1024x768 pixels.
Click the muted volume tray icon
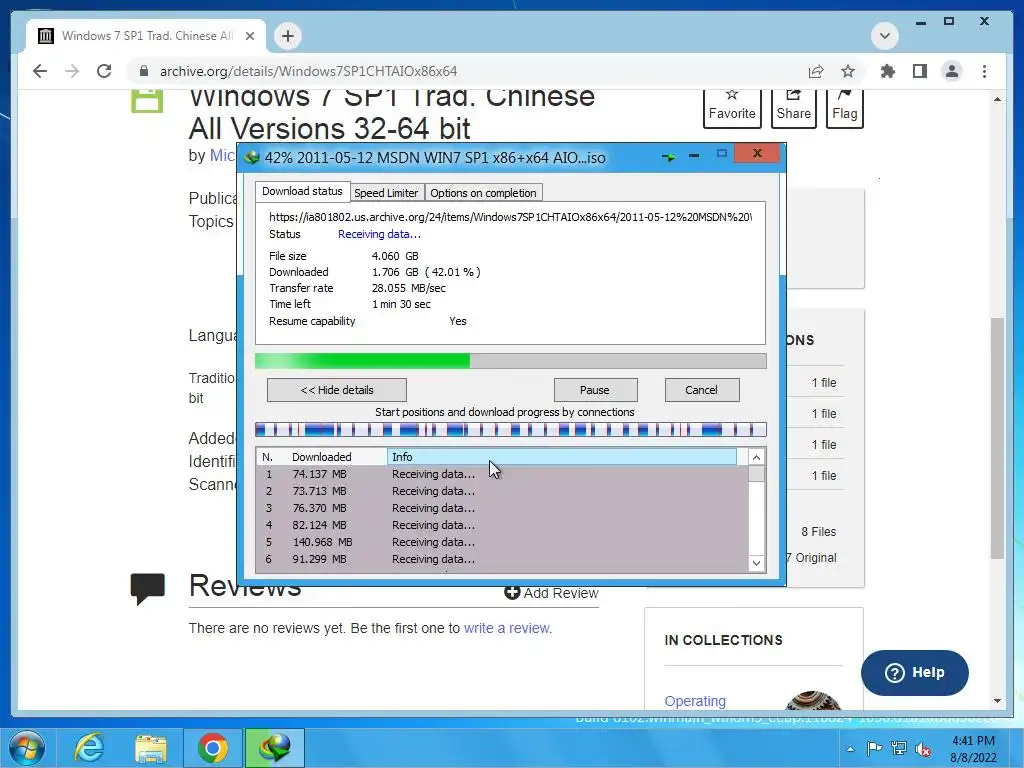923,749
